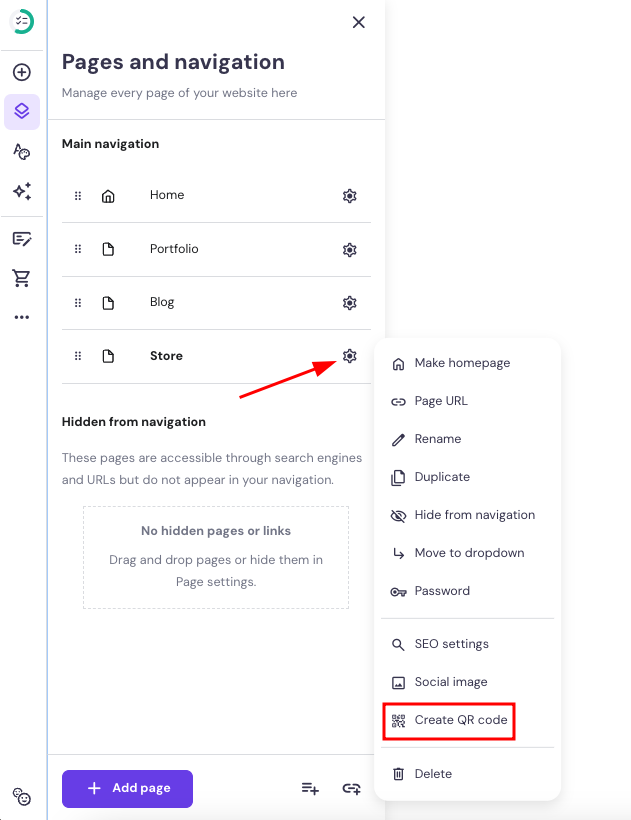This screenshot has height=820, width=631.
Task: Open the website styles panel
Action: click(x=22, y=152)
